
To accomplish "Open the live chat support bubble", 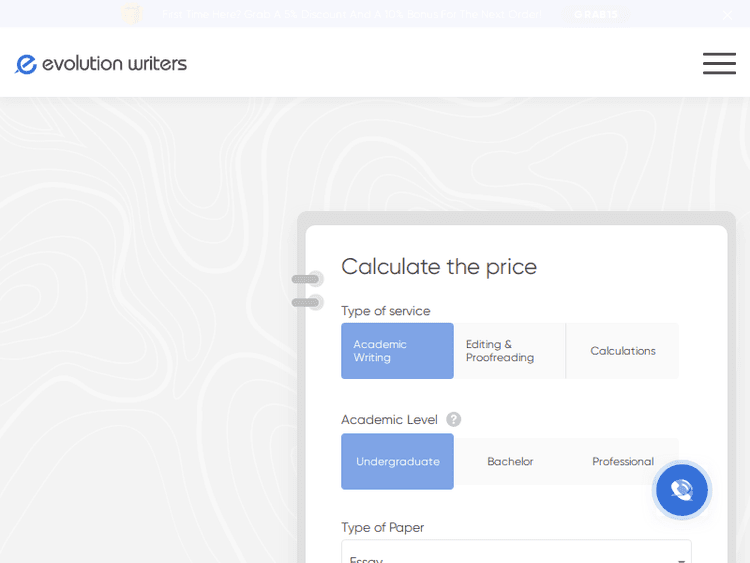I will coord(682,490).
